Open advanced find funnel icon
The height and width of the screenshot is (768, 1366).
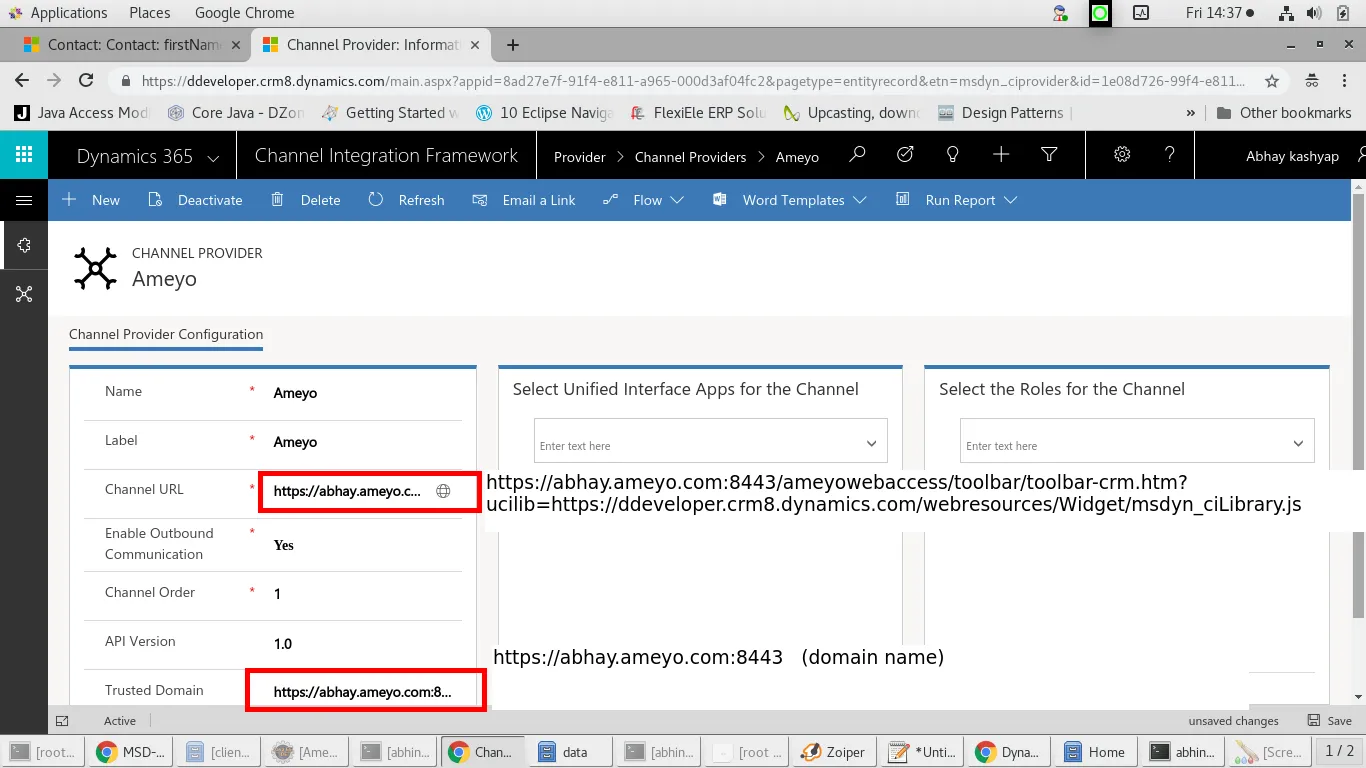(1049, 155)
